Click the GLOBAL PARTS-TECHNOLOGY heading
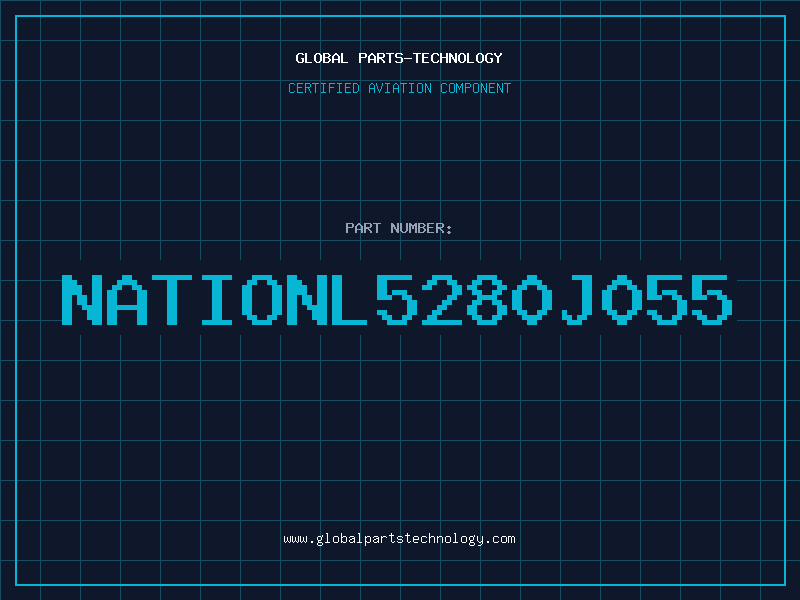Viewport: 800px width, 600px height. coord(399,58)
